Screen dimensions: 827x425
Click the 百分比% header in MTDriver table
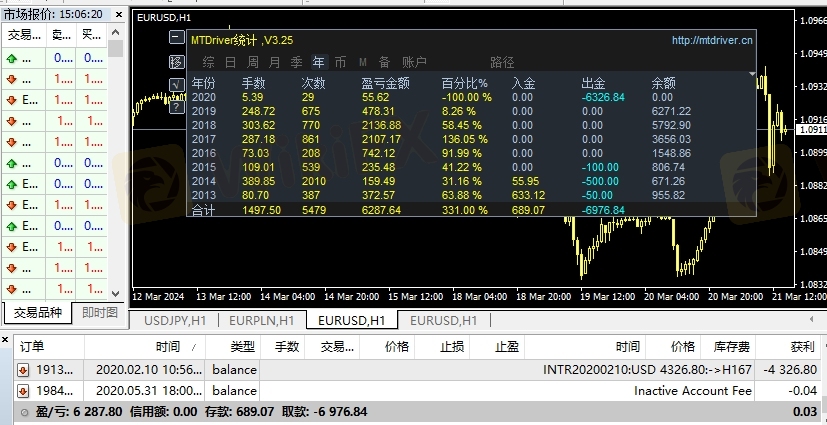(x=465, y=83)
